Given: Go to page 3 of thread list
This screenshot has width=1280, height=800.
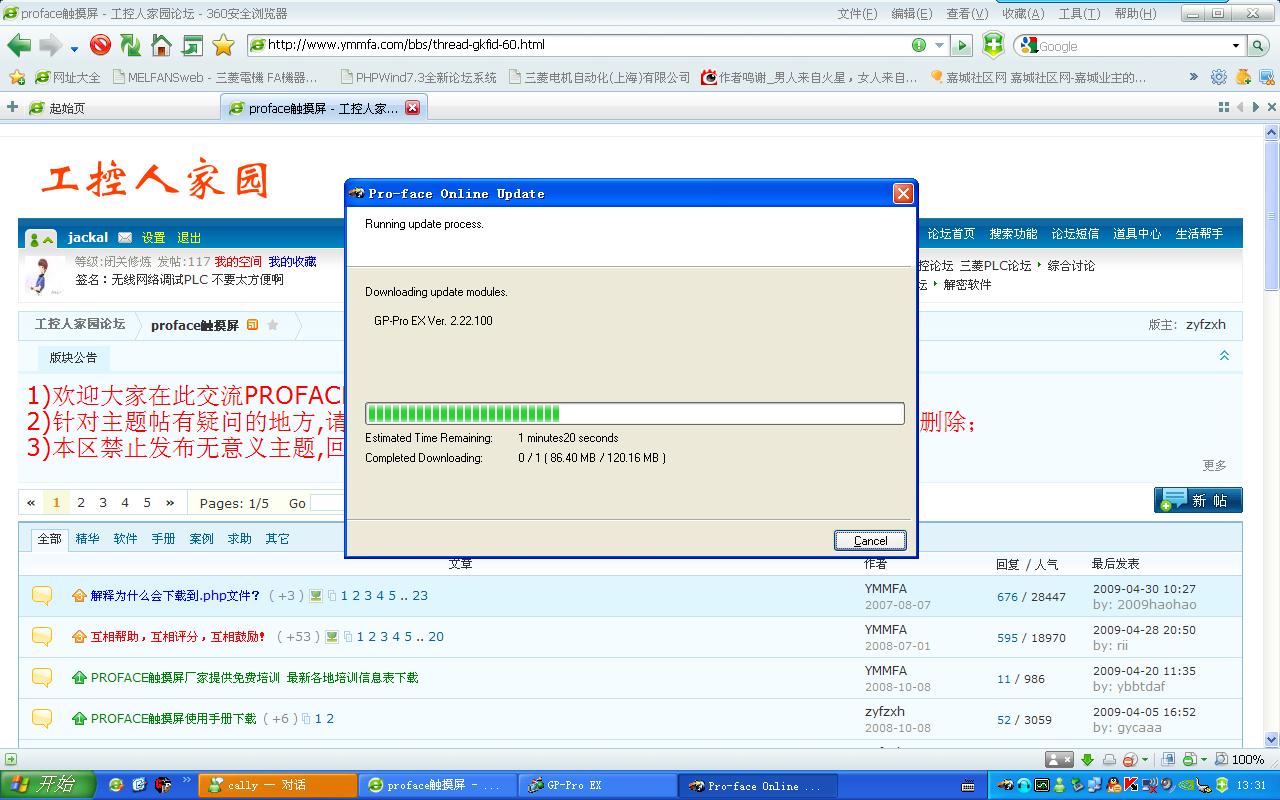Looking at the screenshot, I should point(103,503).
